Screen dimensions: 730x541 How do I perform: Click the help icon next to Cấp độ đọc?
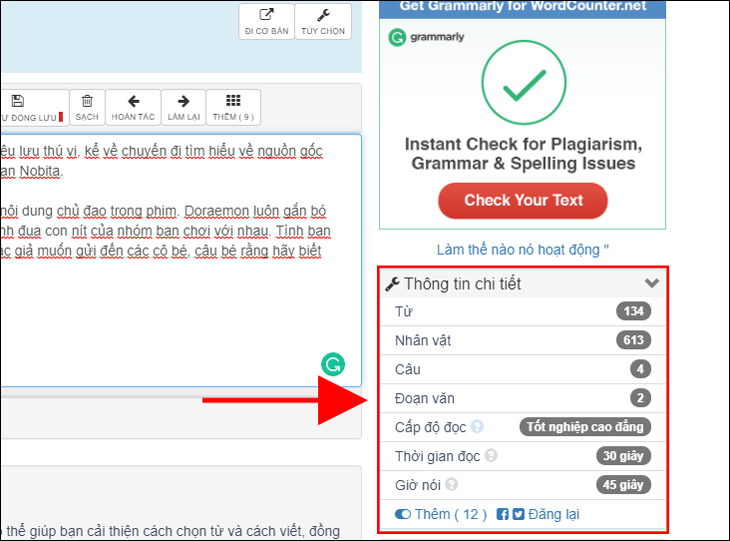(477, 426)
